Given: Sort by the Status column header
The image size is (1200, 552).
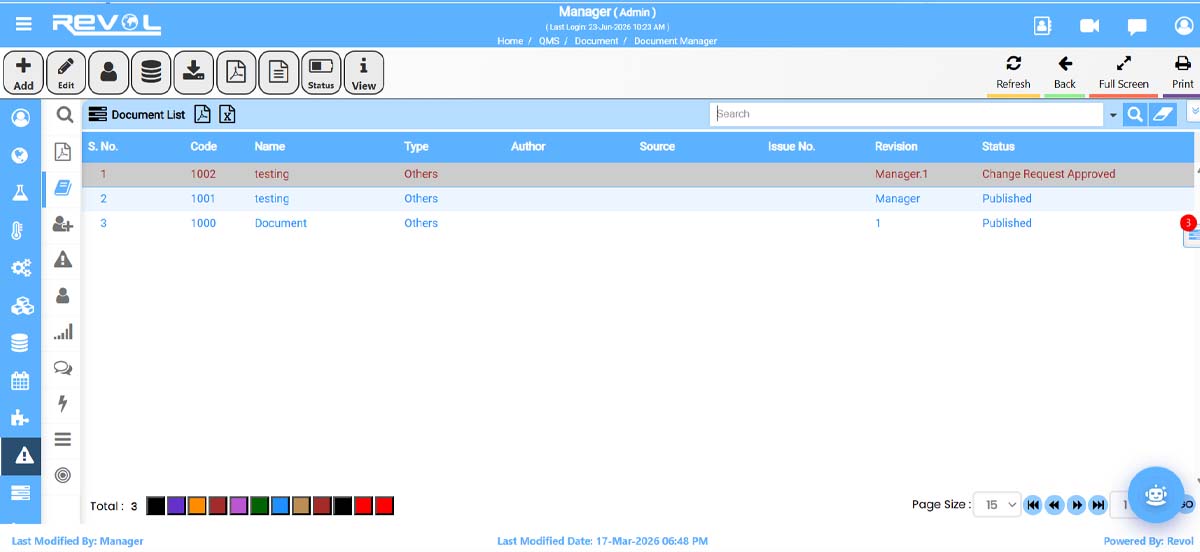Looking at the screenshot, I should click(x=998, y=146).
